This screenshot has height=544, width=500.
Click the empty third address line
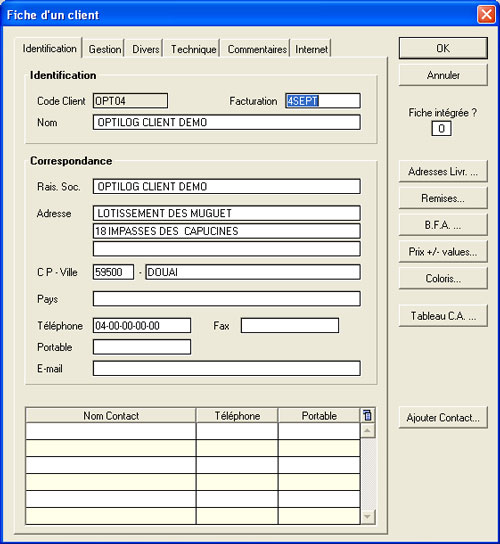pyautogui.click(x=227, y=249)
